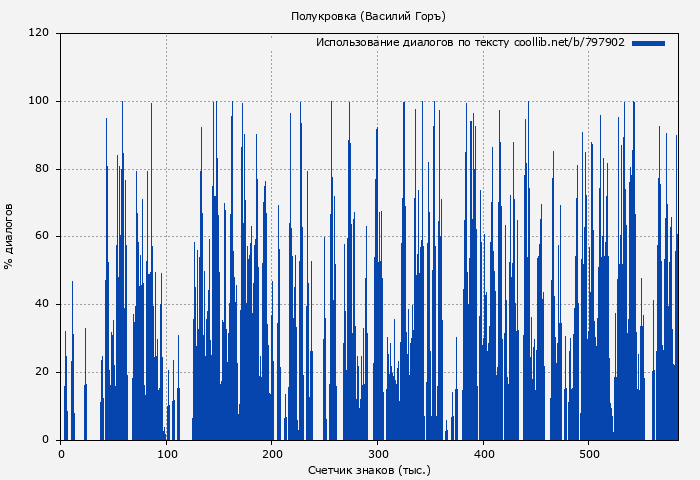Image resolution: width=700 pixels, height=480 pixels.
Task: Click the chart title 'Полукровка (Василий Горъ)'
Action: [368, 16]
